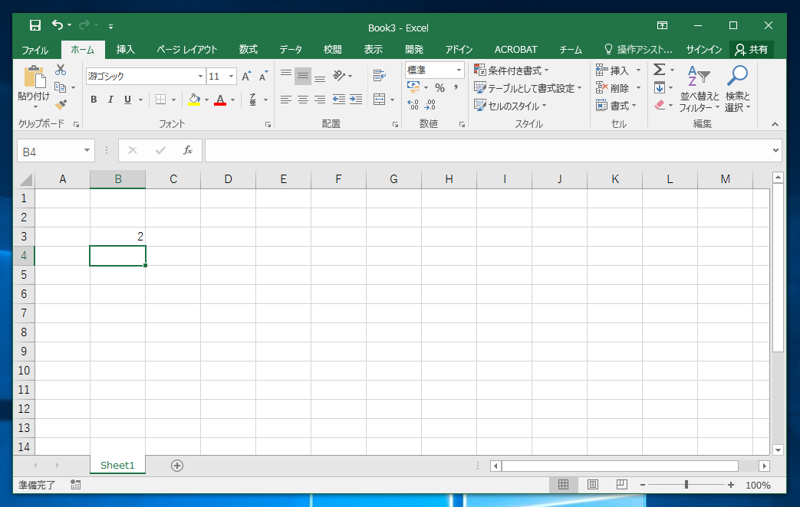
Task: Rotate text with the orientation icon
Action: click(x=339, y=76)
